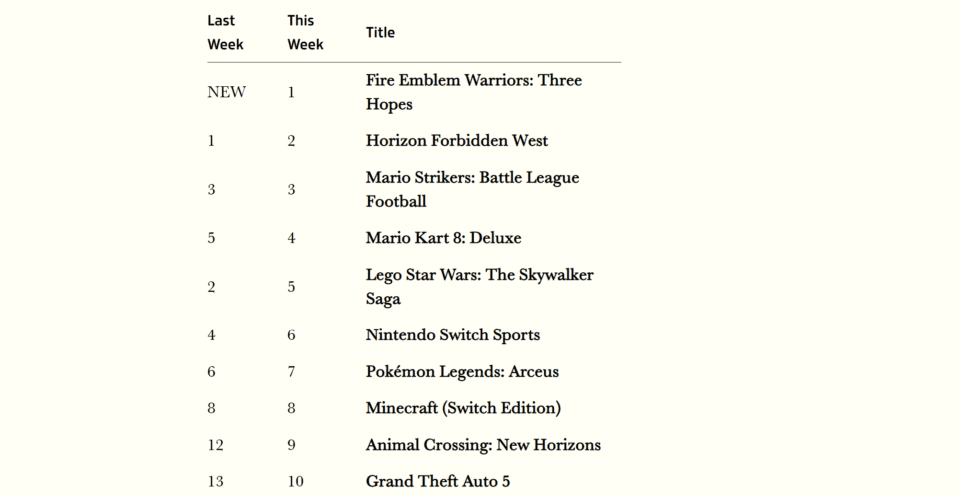
Task: Click the 'Title' column header
Action: (380, 32)
